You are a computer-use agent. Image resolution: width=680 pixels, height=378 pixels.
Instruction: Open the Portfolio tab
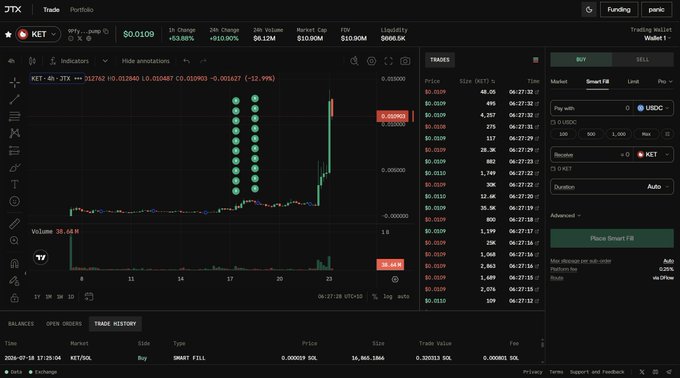coord(82,10)
